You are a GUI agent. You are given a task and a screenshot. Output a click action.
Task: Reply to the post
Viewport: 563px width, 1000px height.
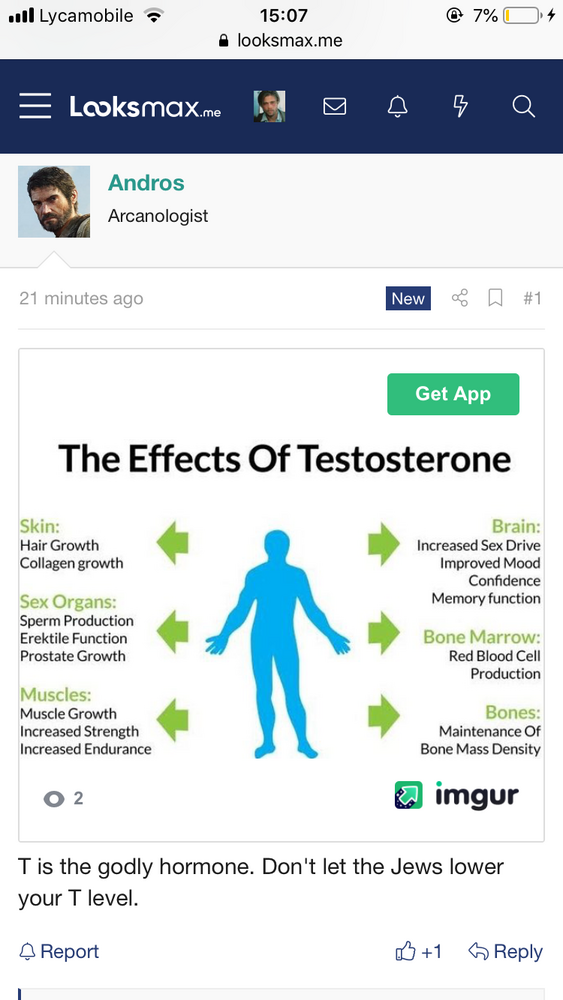click(506, 952)
